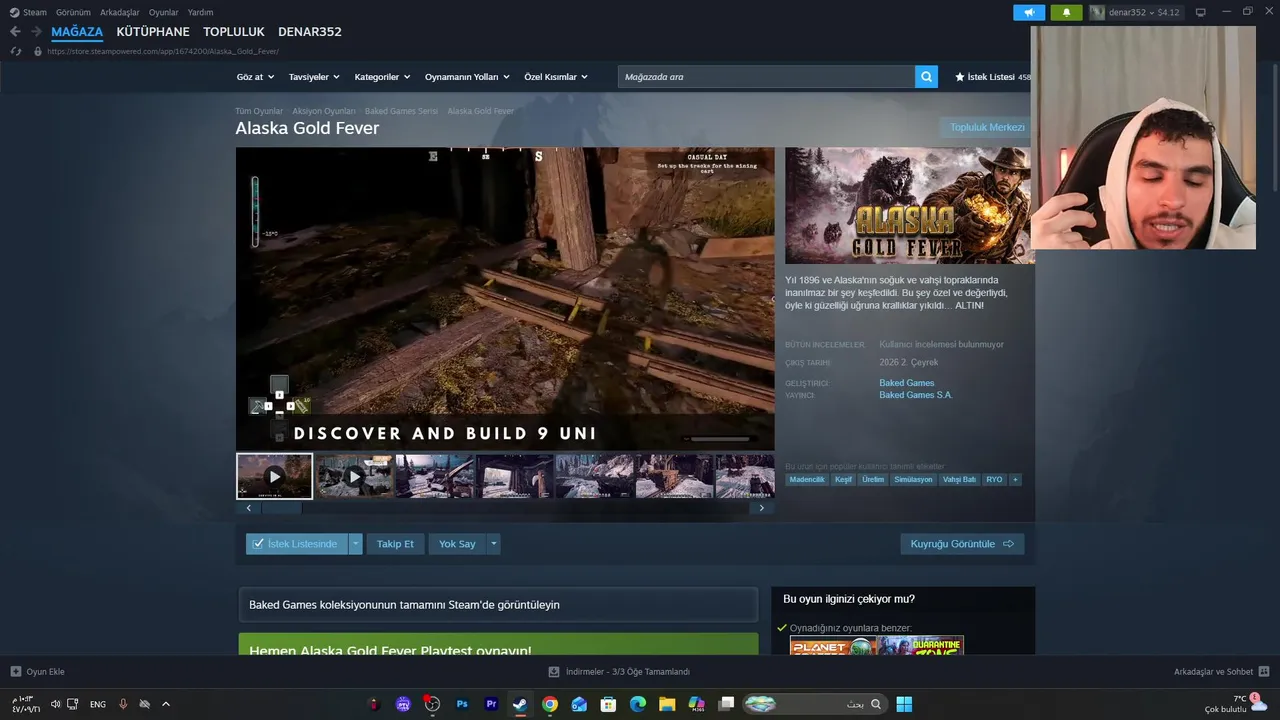The image size is (1280, 720).
Task: Open the Arkadaşlar menu
Action: (x=119, y=12)
